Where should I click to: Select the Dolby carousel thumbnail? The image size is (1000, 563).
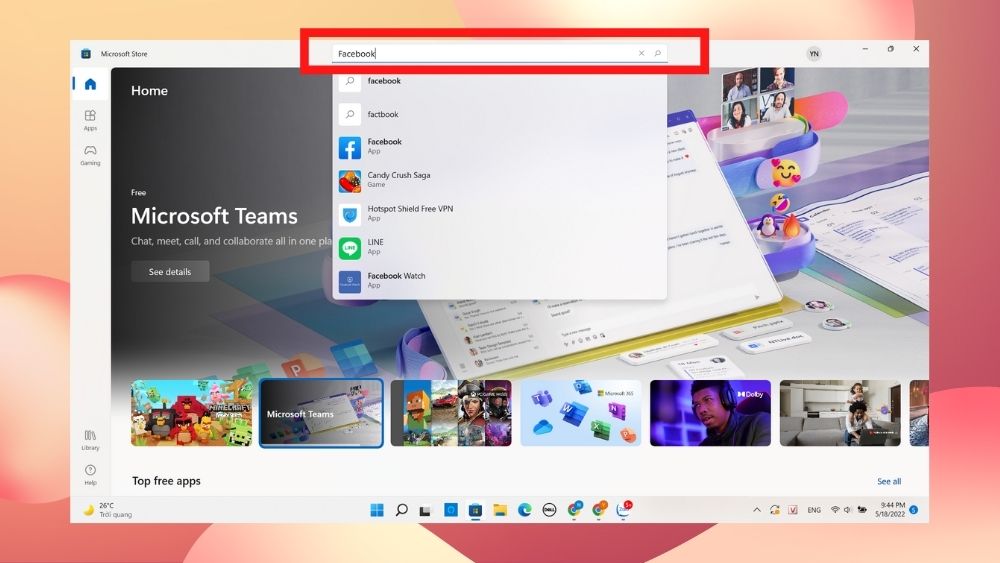pyautogui.click(x=710, y=412)
